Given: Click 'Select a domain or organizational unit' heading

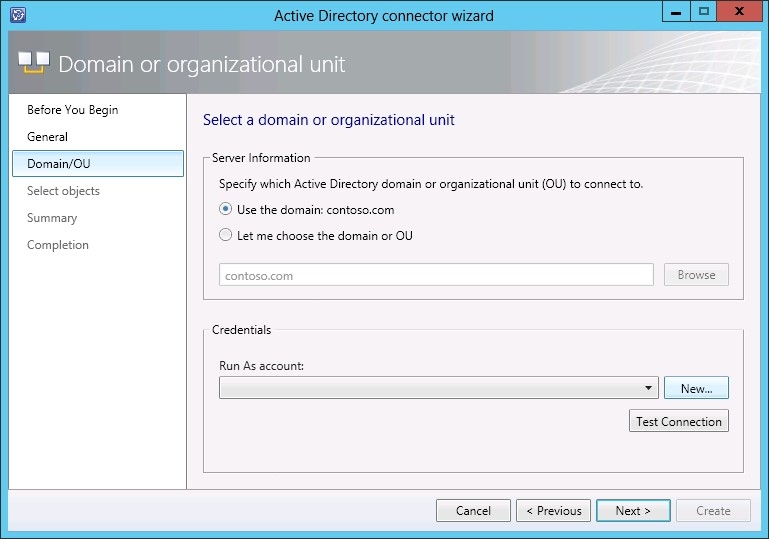Looking at the screenshot, I should 329,120.
